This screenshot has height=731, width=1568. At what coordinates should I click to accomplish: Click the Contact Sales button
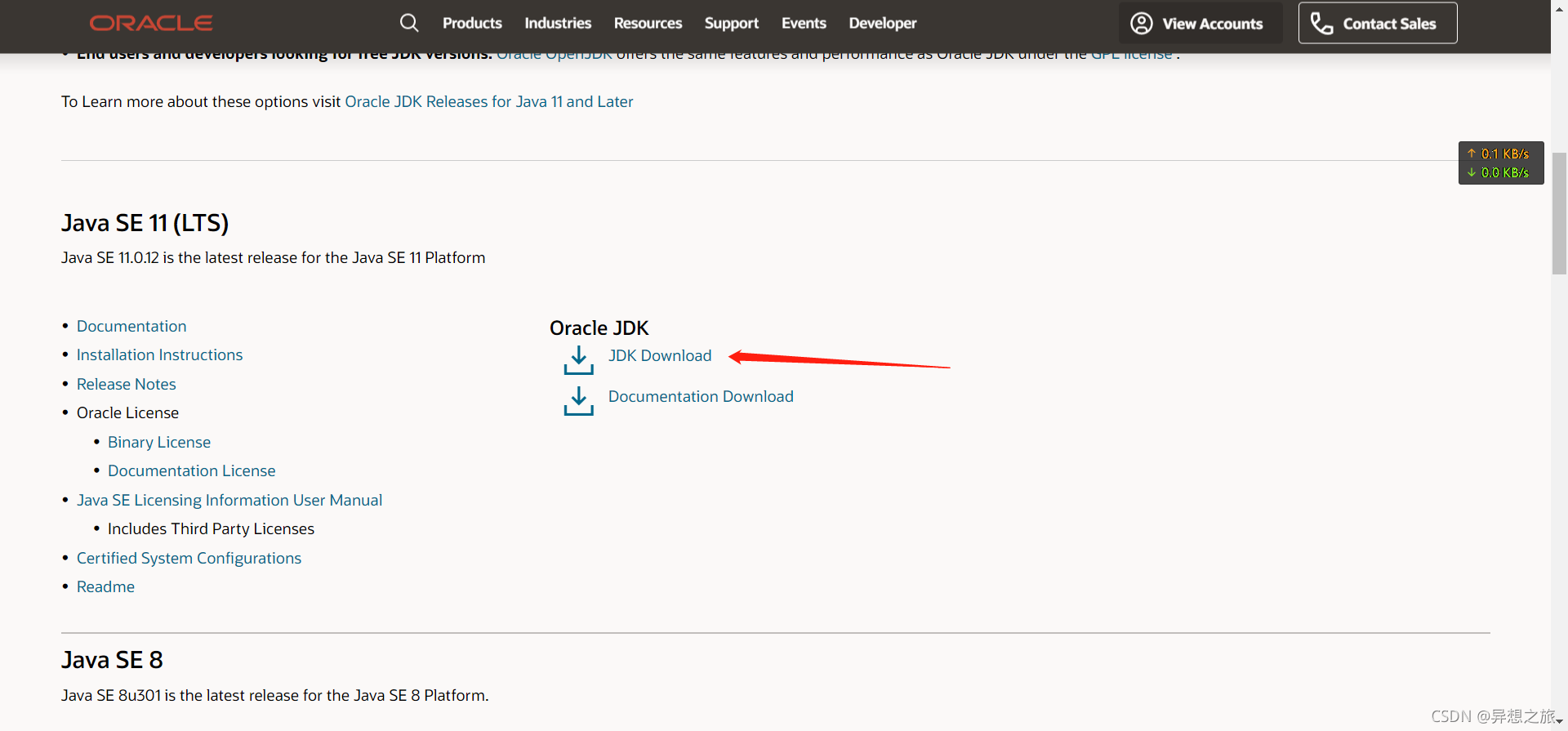(1378, 23)
